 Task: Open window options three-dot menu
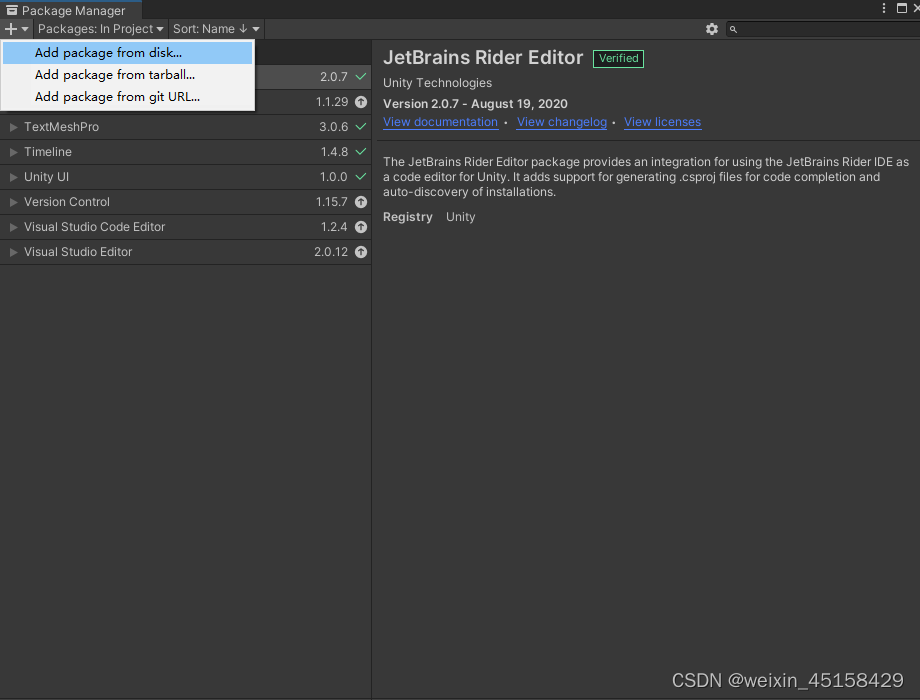884,8
